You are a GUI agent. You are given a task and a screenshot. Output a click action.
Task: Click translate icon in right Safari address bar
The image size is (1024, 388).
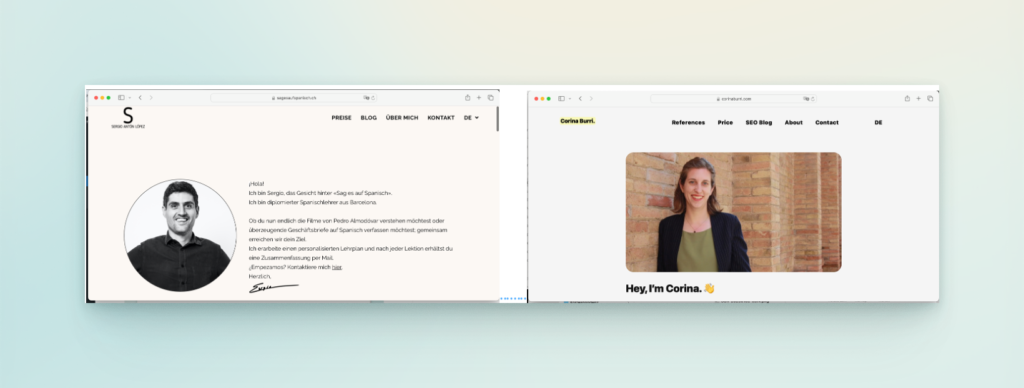coord(807,99)
